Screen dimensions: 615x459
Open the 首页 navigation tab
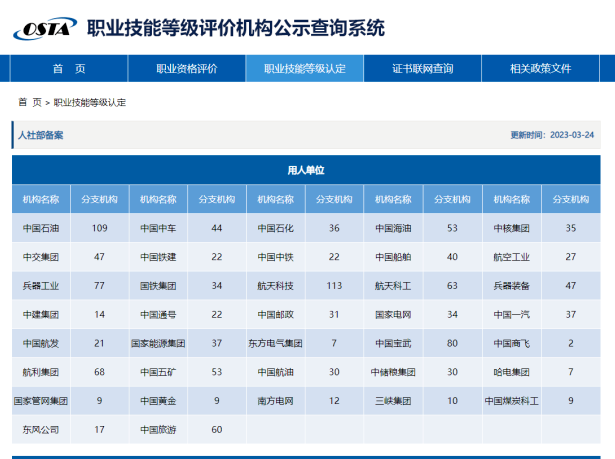[69, 69]
